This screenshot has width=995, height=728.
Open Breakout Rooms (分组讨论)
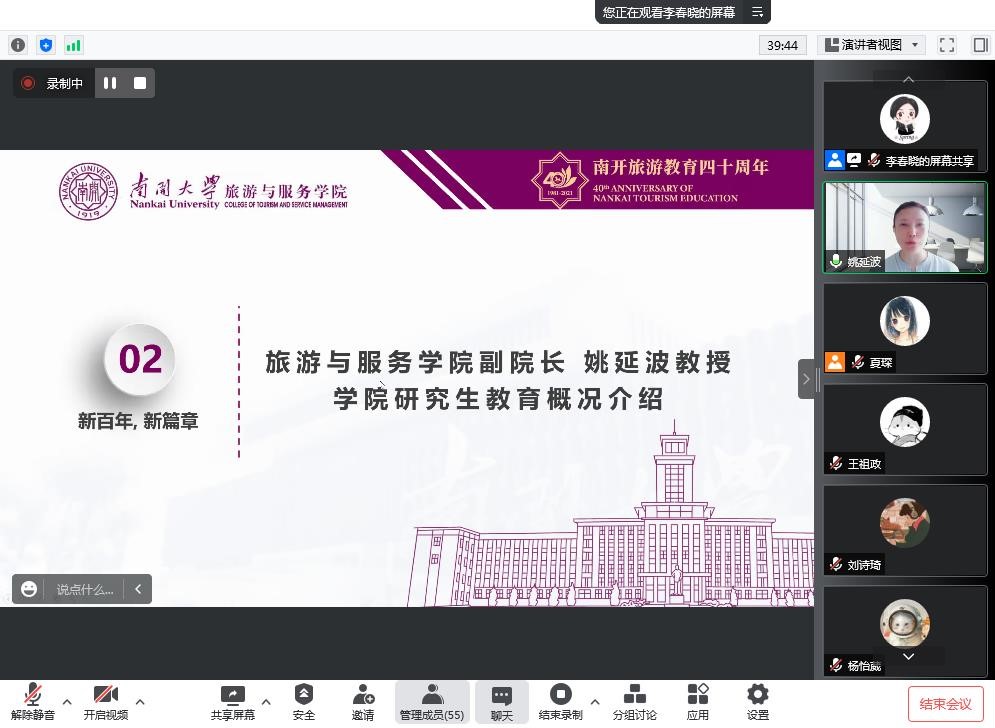635,700
